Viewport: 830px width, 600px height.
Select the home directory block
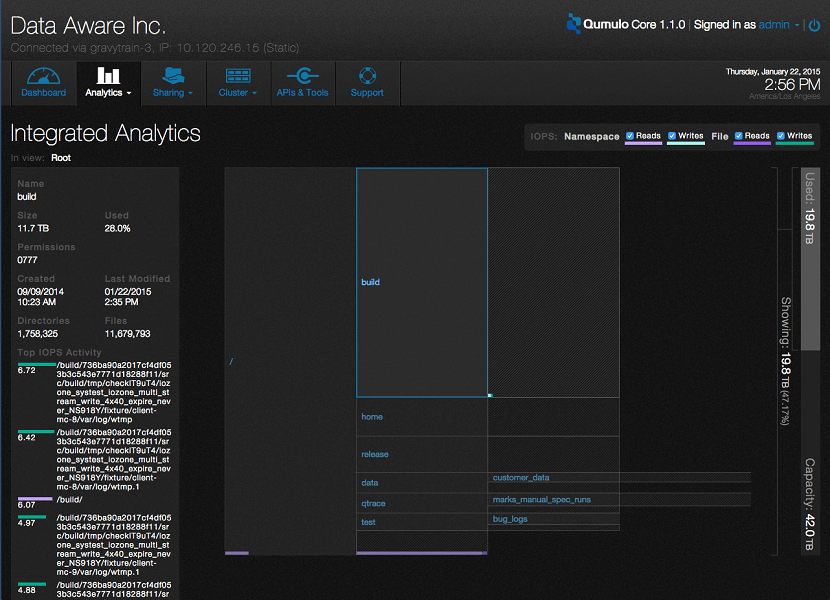tap(422, 417)
